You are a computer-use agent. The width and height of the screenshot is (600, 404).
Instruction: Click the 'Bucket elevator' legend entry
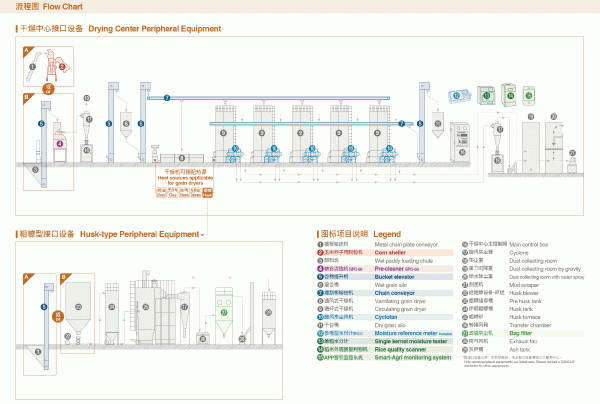pos(394,276)
